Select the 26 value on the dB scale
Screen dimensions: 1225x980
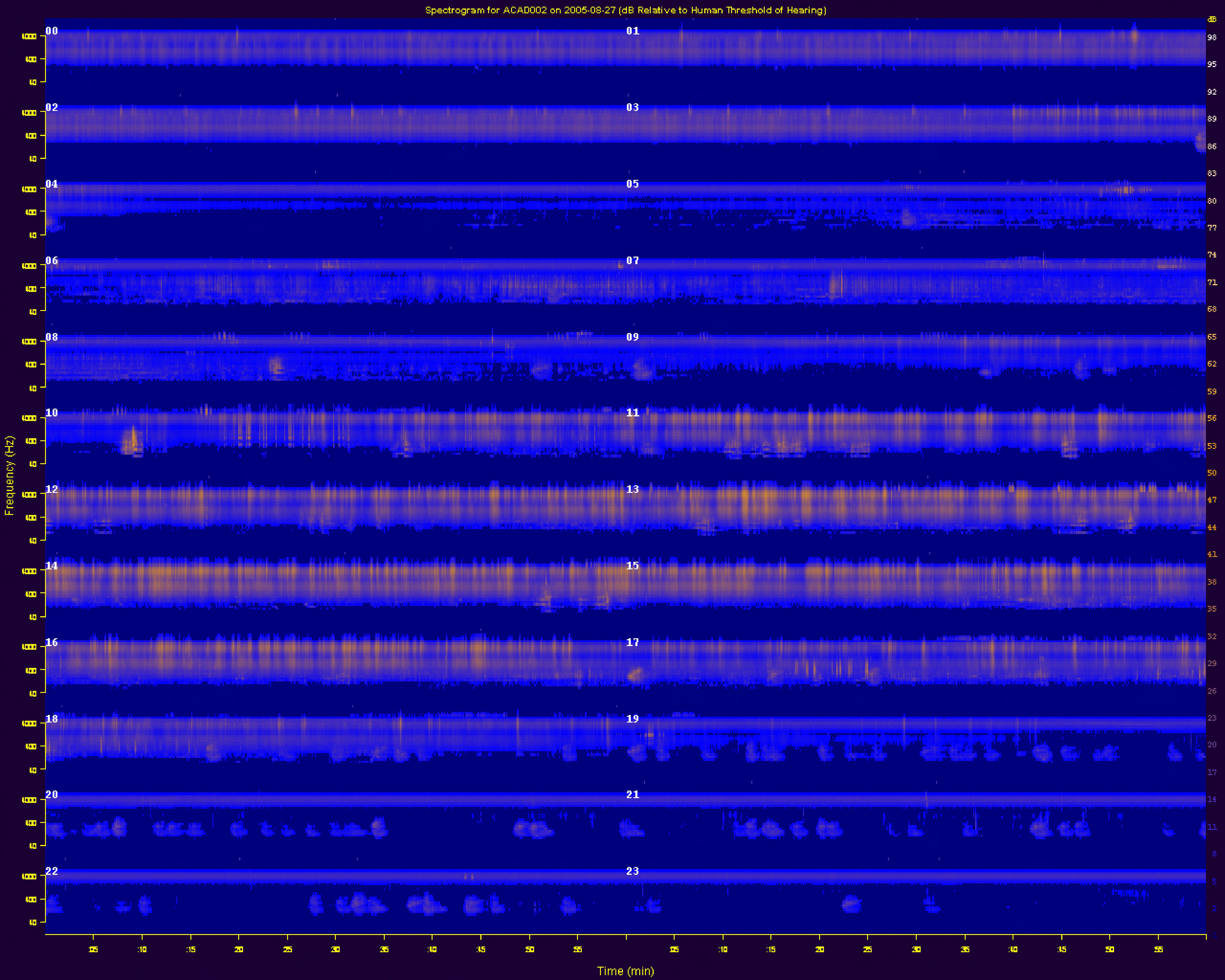1212,691
